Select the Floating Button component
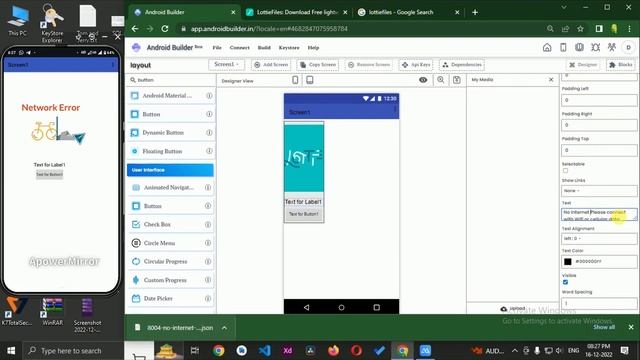The width and height of the screenshot is (640, 360). [x=170, y=151]
